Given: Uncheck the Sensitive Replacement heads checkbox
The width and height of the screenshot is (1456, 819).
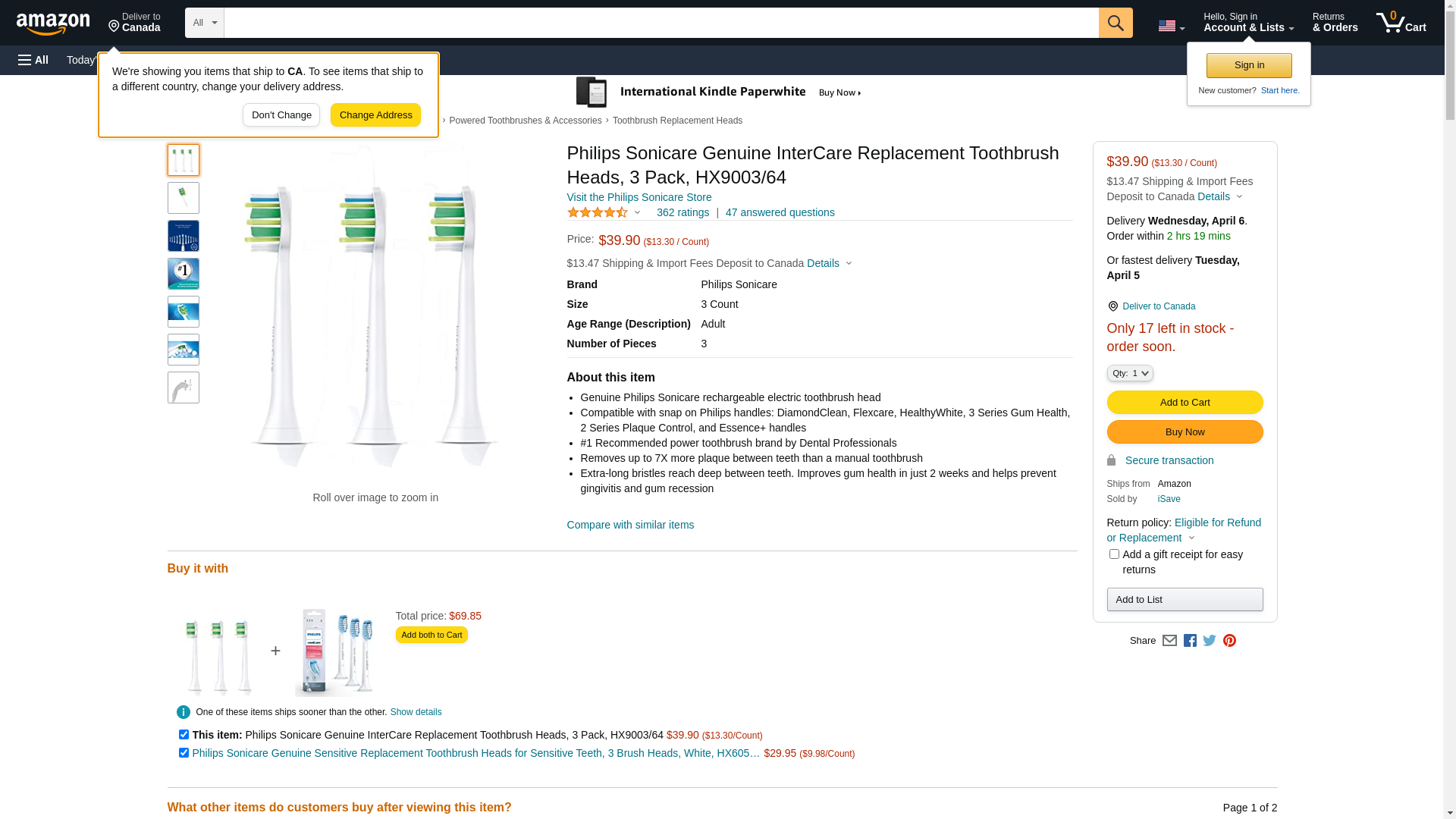Looking at the screenshot, I should tap(184, 753).
